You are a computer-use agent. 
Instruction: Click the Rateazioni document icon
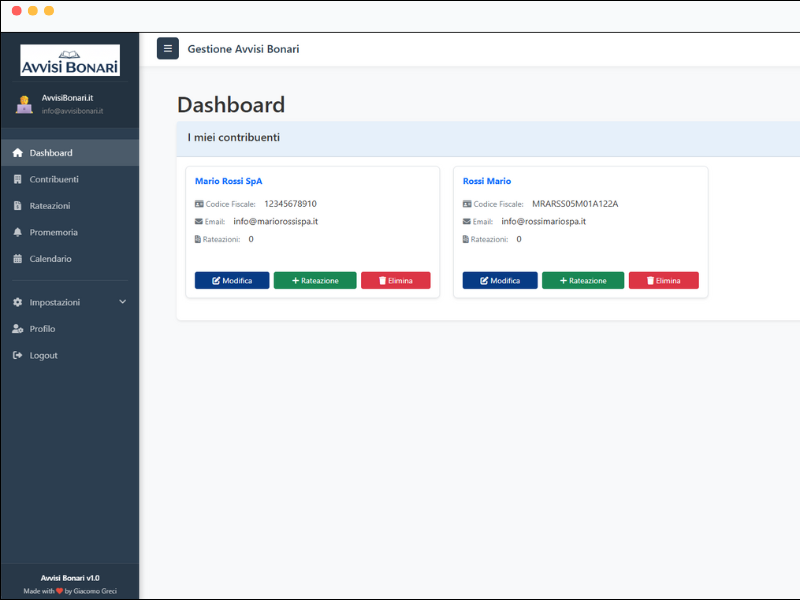[17, 206]
